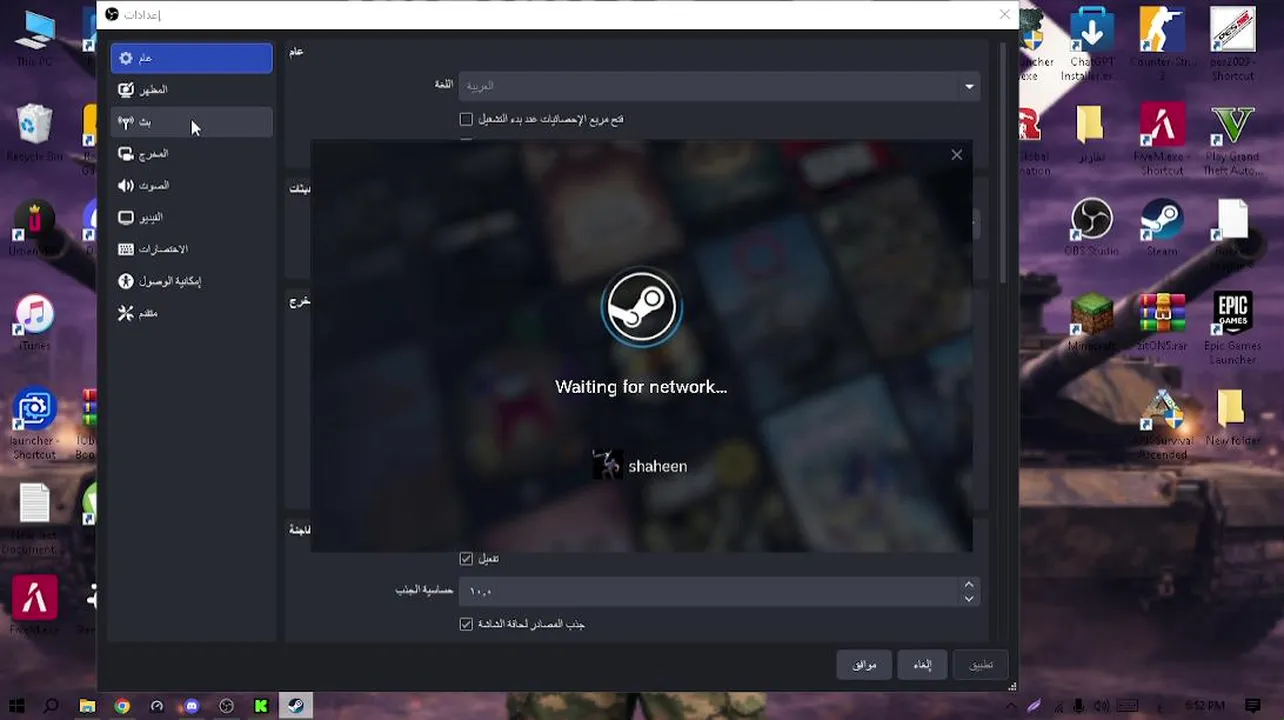The image size is (1284, 720).
Task: Click the taskbar clock
Action: 1203,707
